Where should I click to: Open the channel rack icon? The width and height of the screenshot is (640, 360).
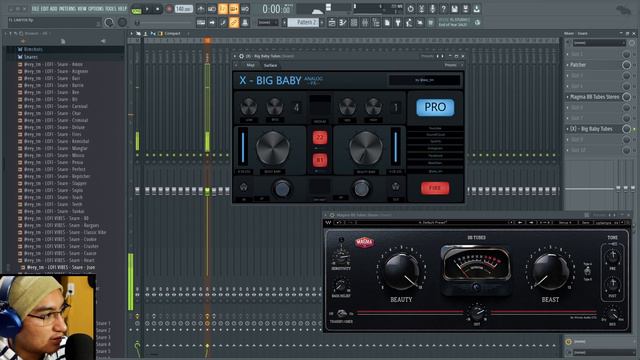click(354, 23)
